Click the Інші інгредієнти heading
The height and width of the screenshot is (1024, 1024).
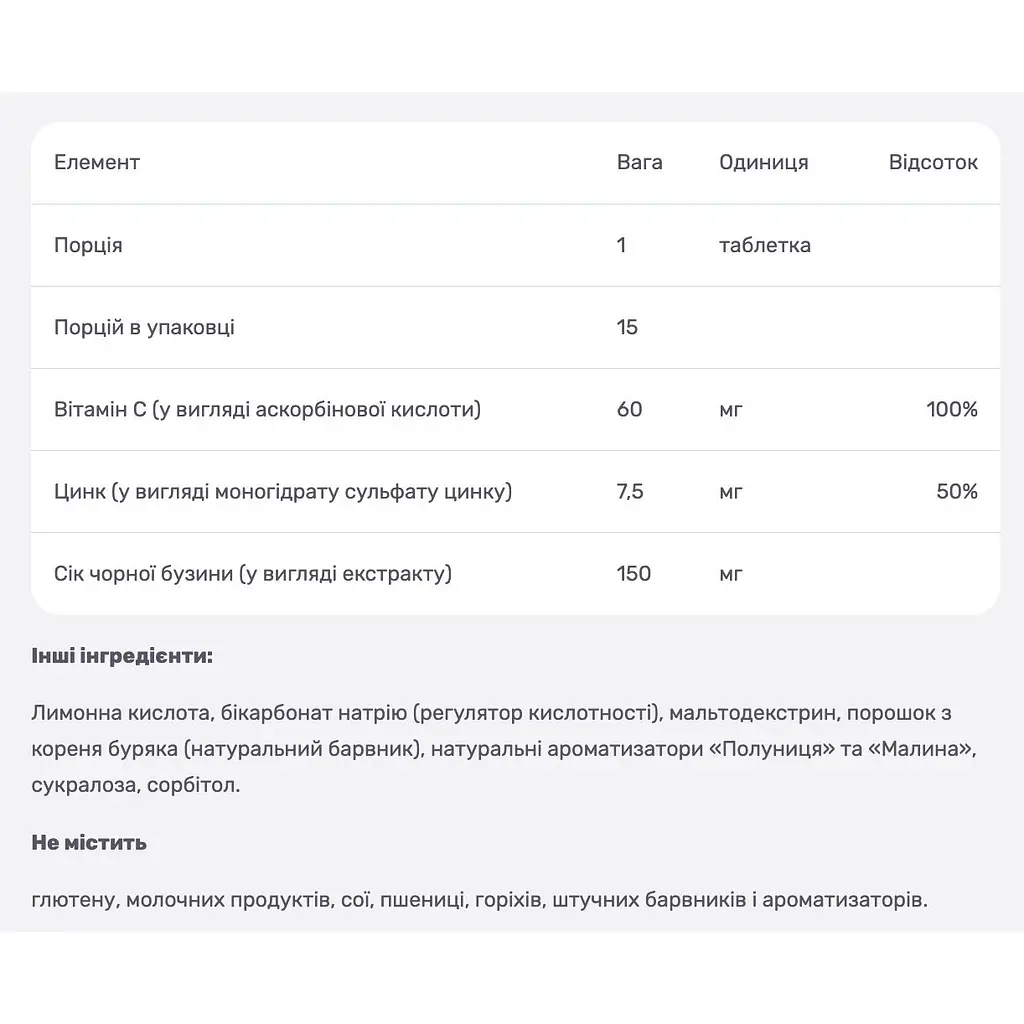click(x=122, y=656)
